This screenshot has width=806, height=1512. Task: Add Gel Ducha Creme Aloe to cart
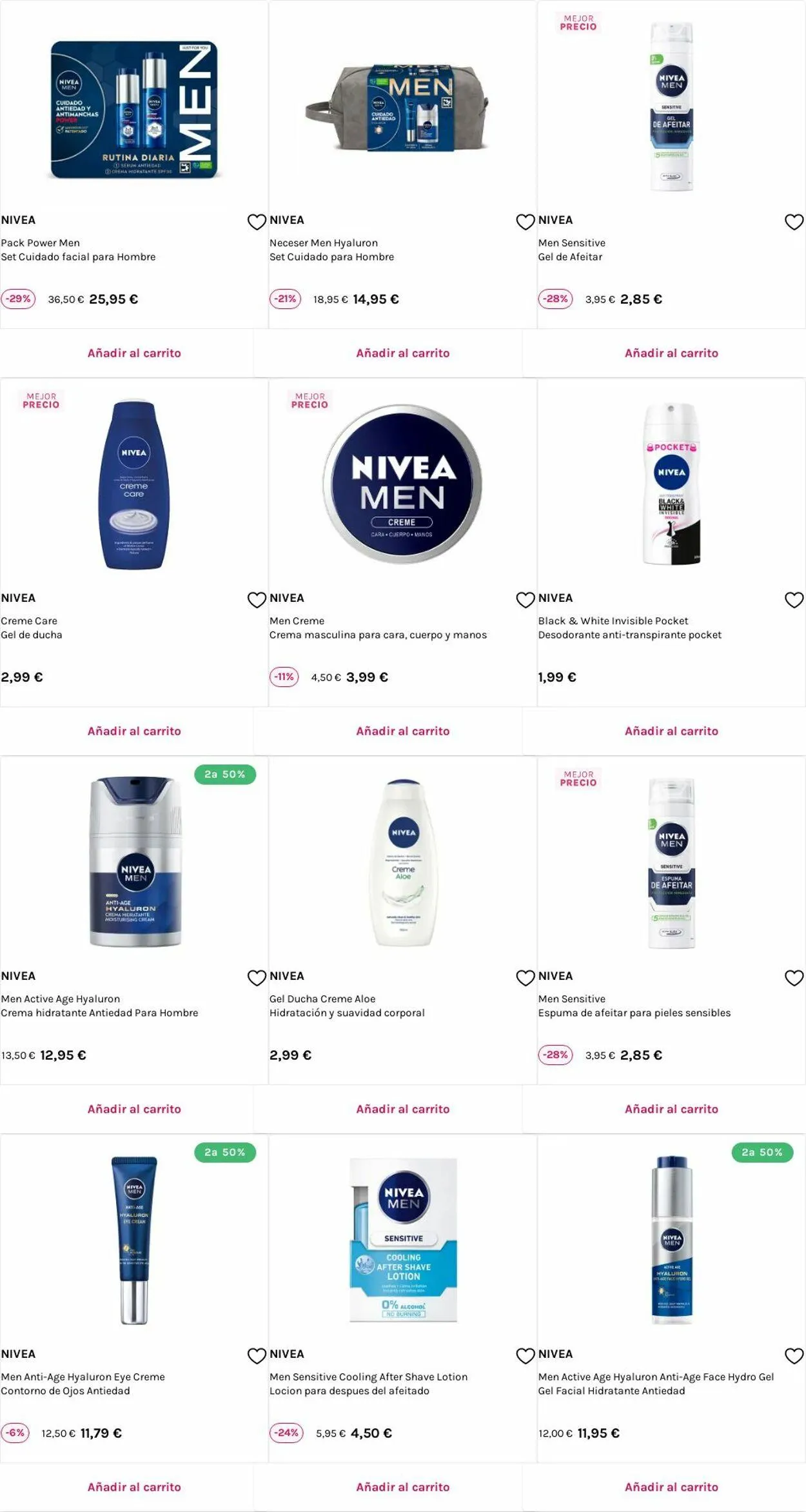pyautogui.click(x=403, y=1109)
